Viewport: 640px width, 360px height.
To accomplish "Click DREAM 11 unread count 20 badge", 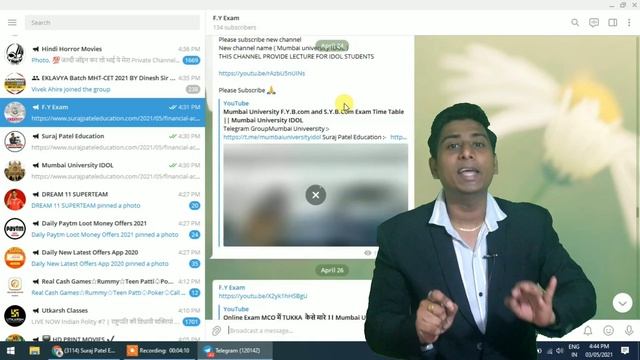I will tap(195, 205).
